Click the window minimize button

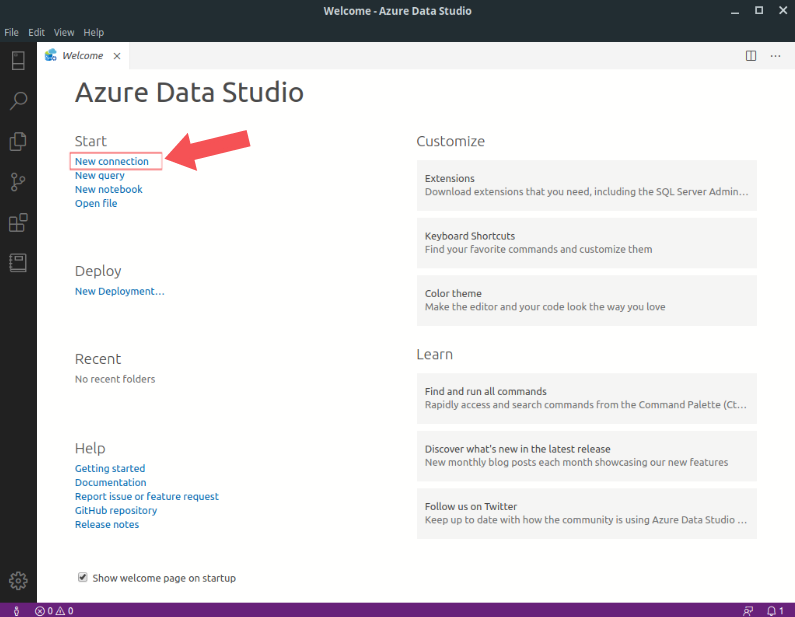(x=735, y=11)
